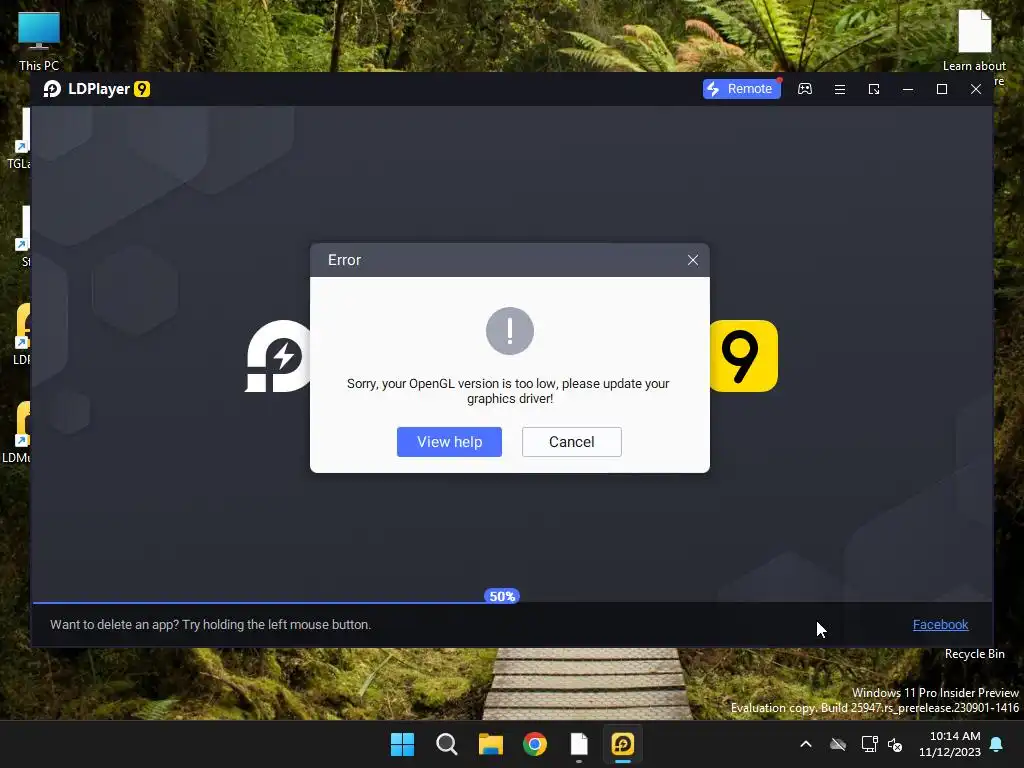Close the LDPlayer window
Screen dimensions: 1024x768
point(976,89)
